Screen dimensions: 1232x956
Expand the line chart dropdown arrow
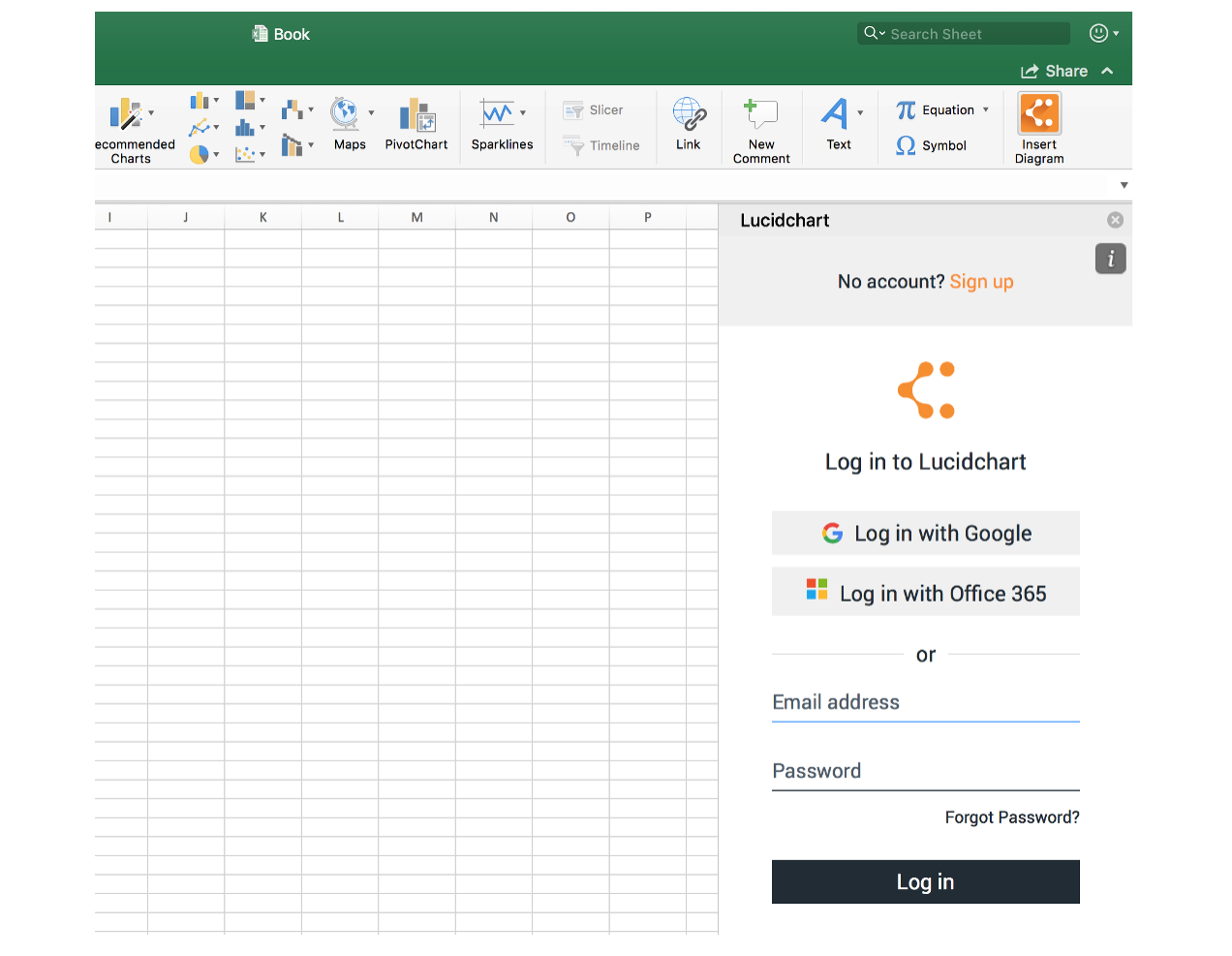216,127
